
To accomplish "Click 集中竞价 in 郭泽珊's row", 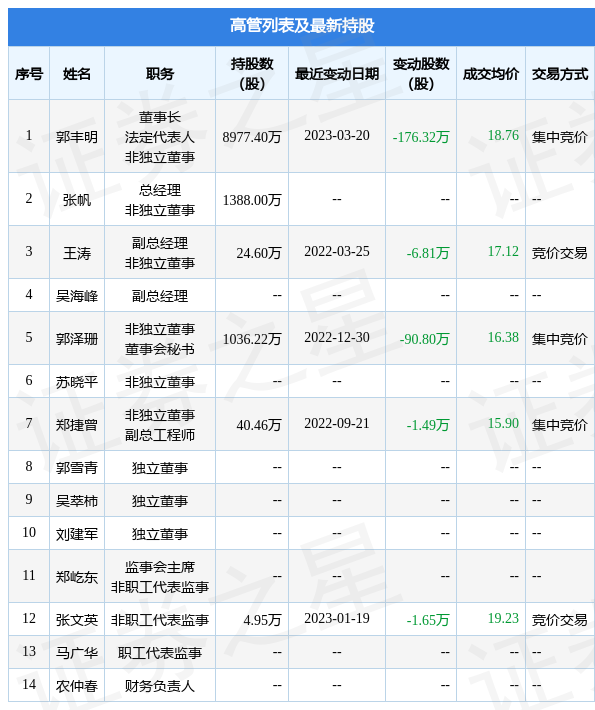I will click(560, 339).
